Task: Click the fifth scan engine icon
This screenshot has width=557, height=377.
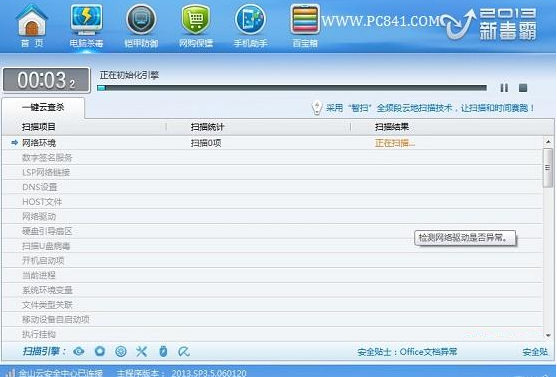Action: [x=163, y=351]
